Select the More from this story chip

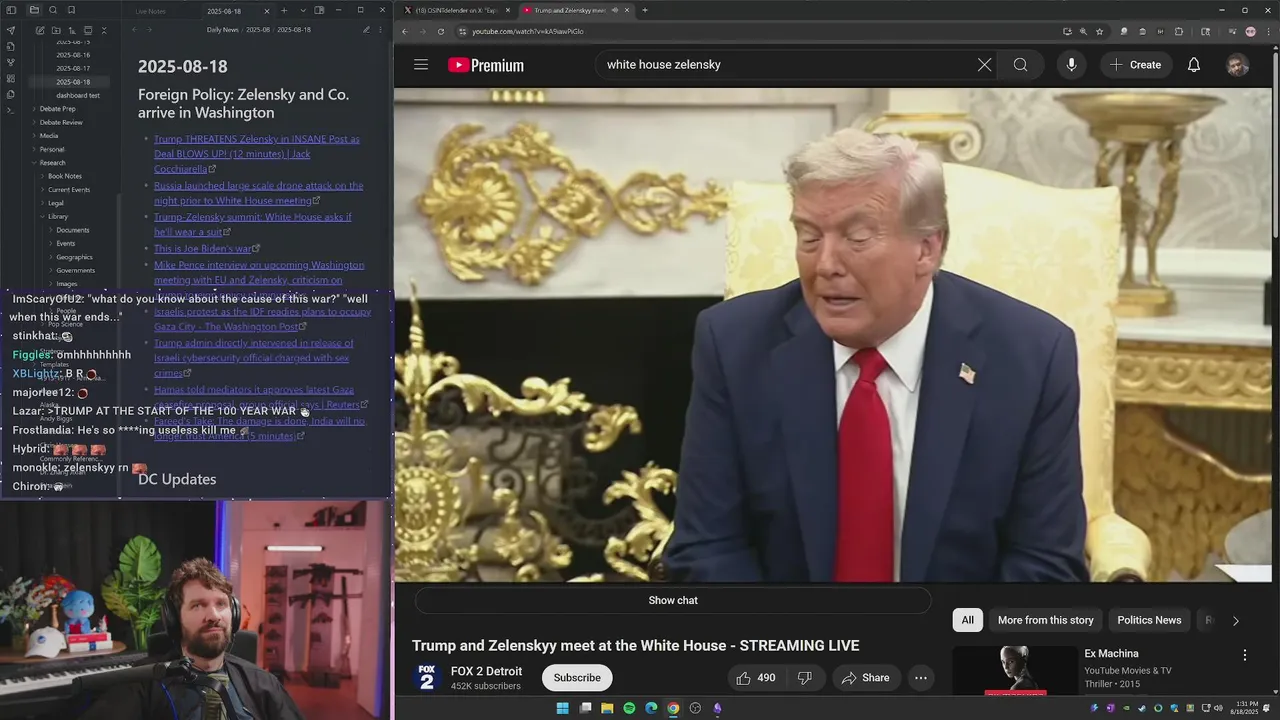[x=1045, y=620]
